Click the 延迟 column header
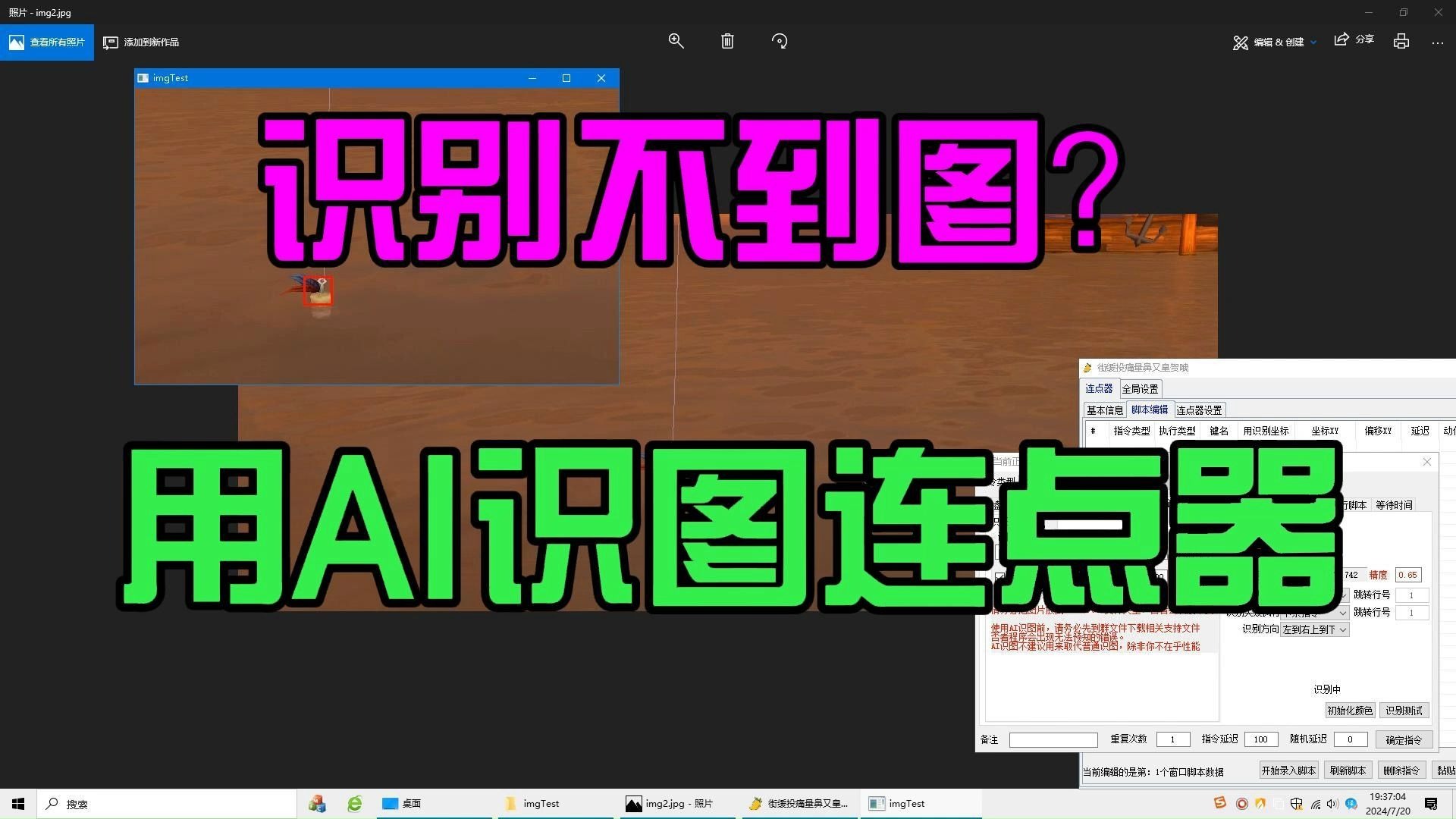The image size is (1456, 819). click(1420, 431)
